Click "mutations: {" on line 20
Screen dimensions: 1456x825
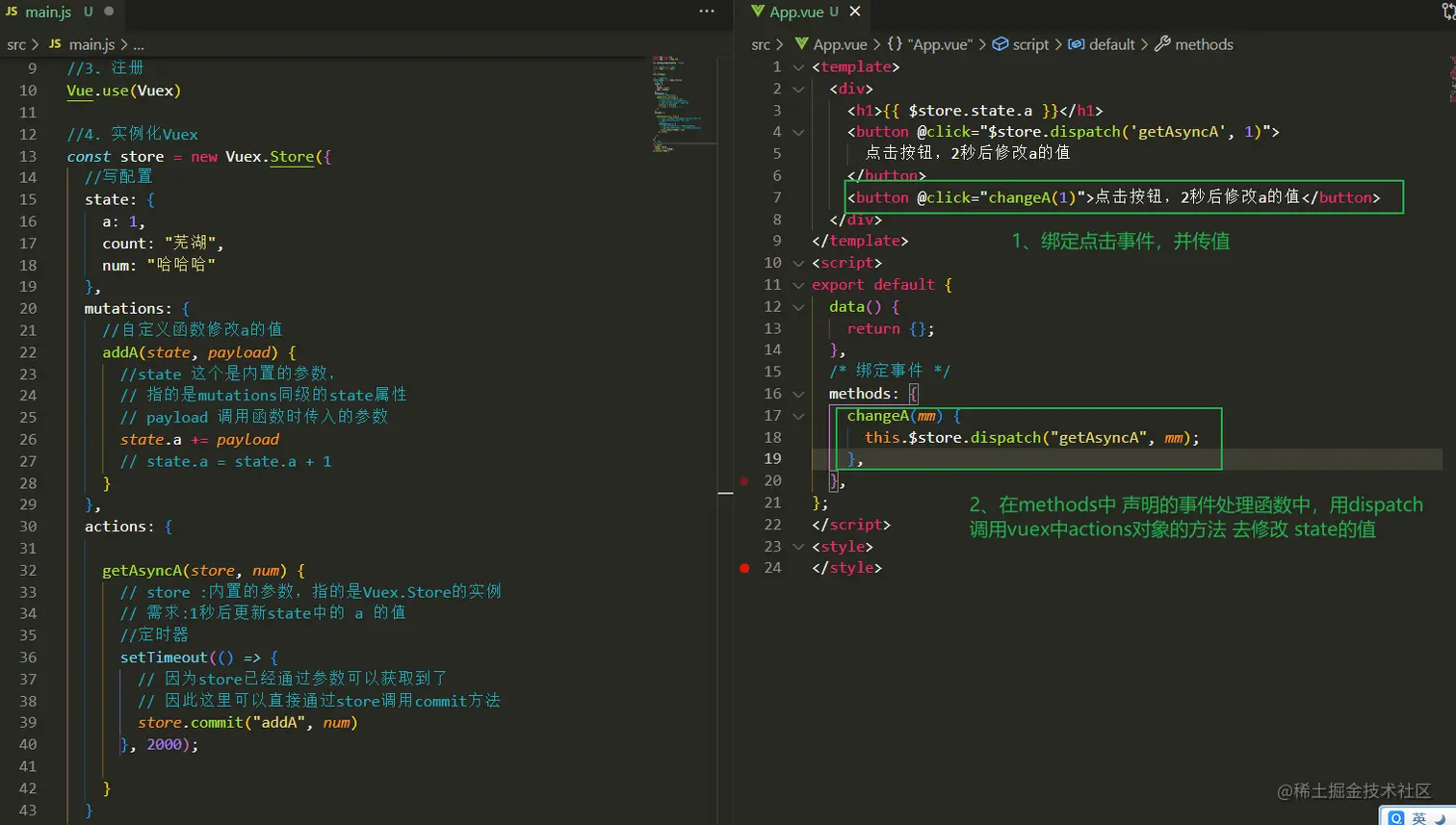click(x=137, y=308)
